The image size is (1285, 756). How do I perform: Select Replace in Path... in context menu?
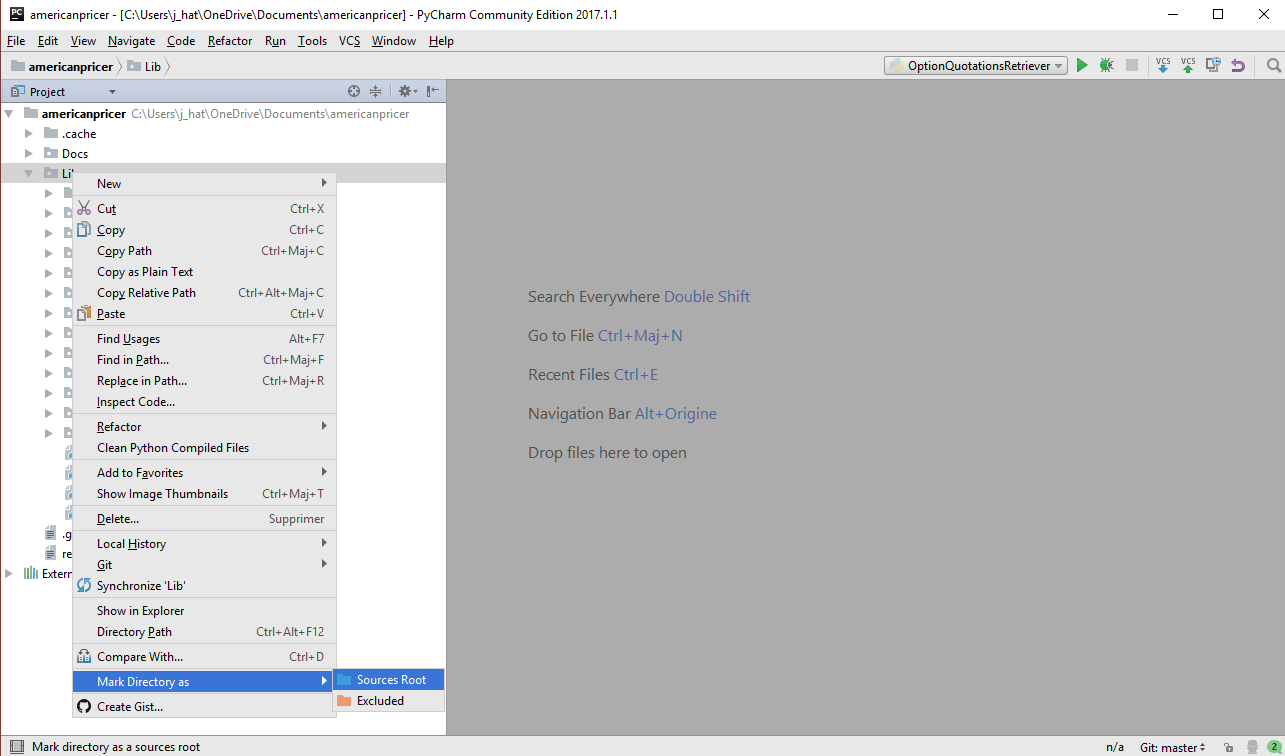coord(204,380)
